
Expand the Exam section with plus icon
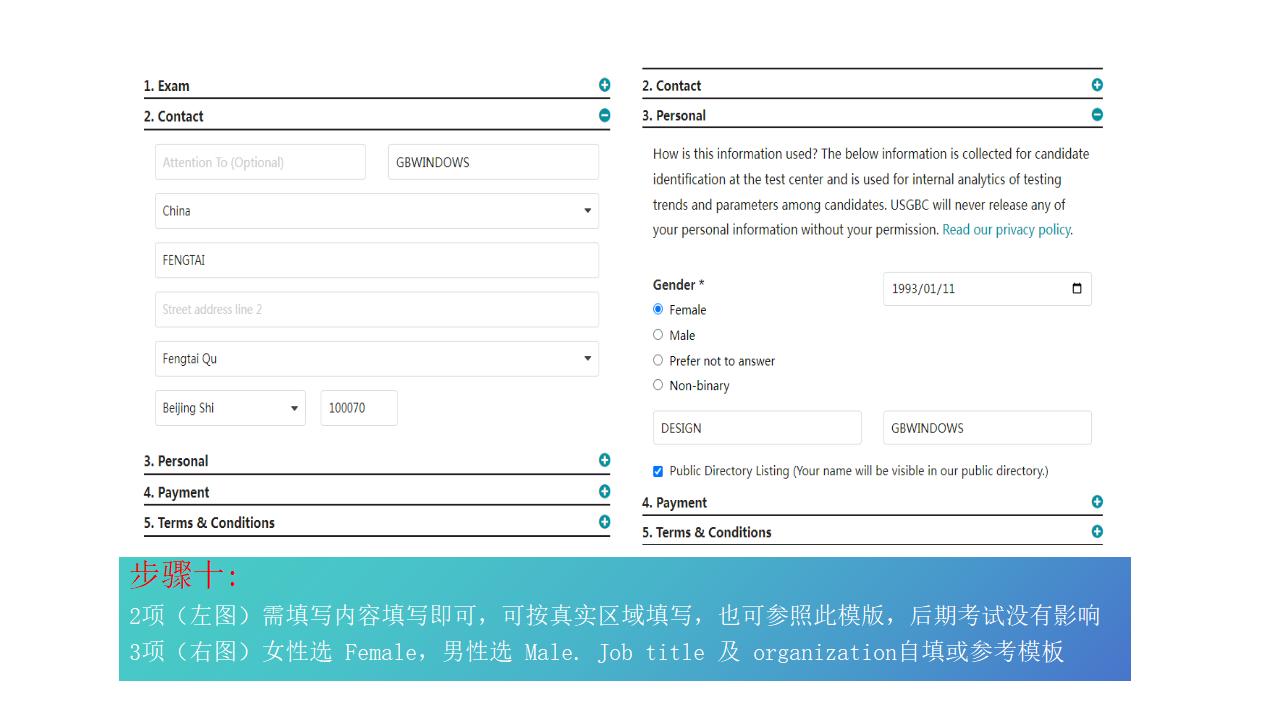pos(604,85)
